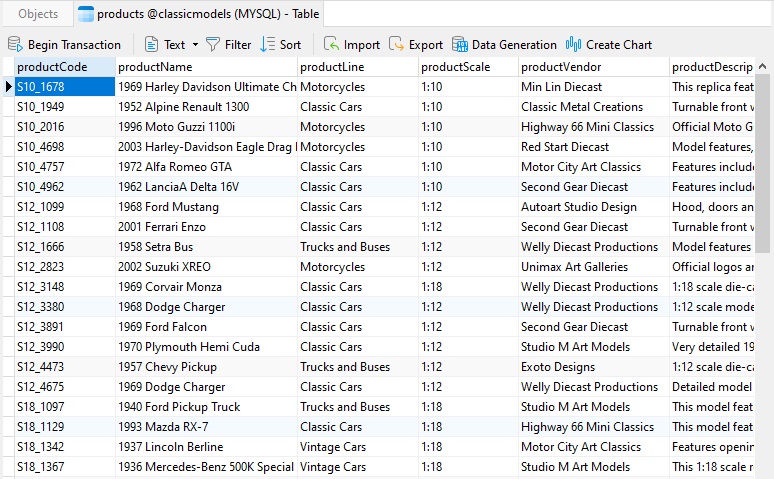Click the productName column header
Viewport: 774px width, 479px height.
tap(206, 67)
